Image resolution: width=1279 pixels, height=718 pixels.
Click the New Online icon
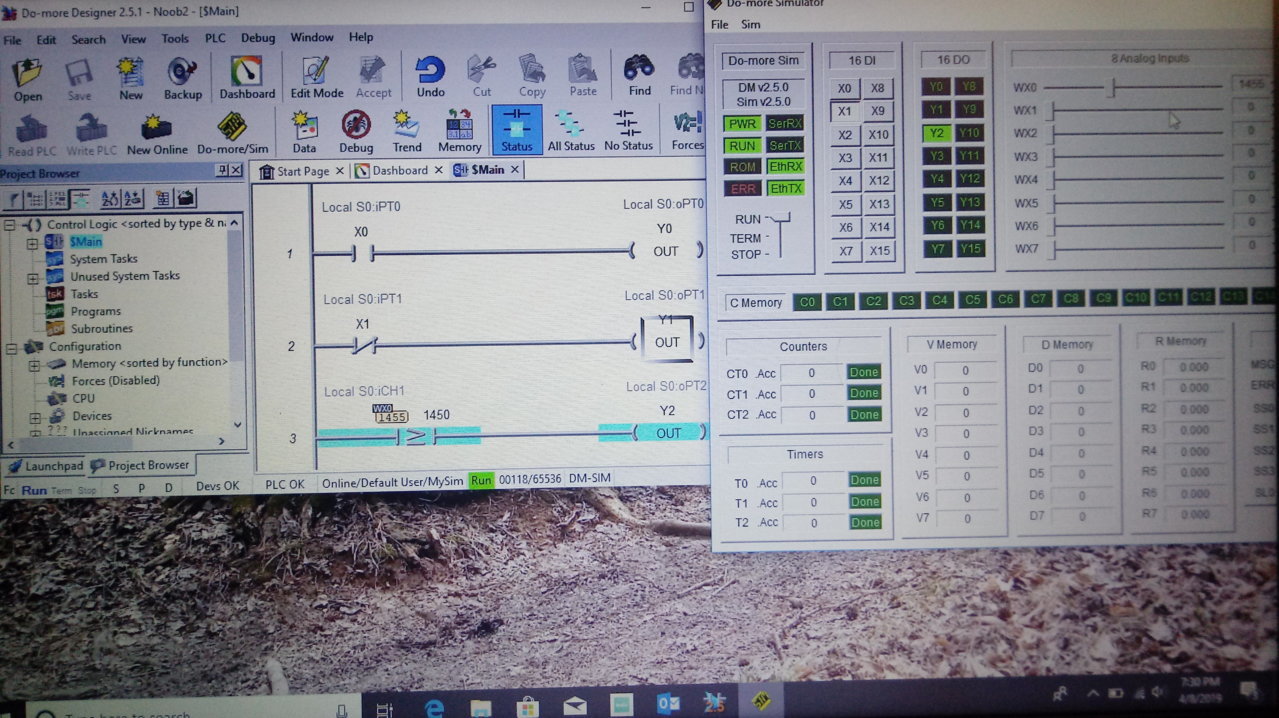[x=157, y=132]
